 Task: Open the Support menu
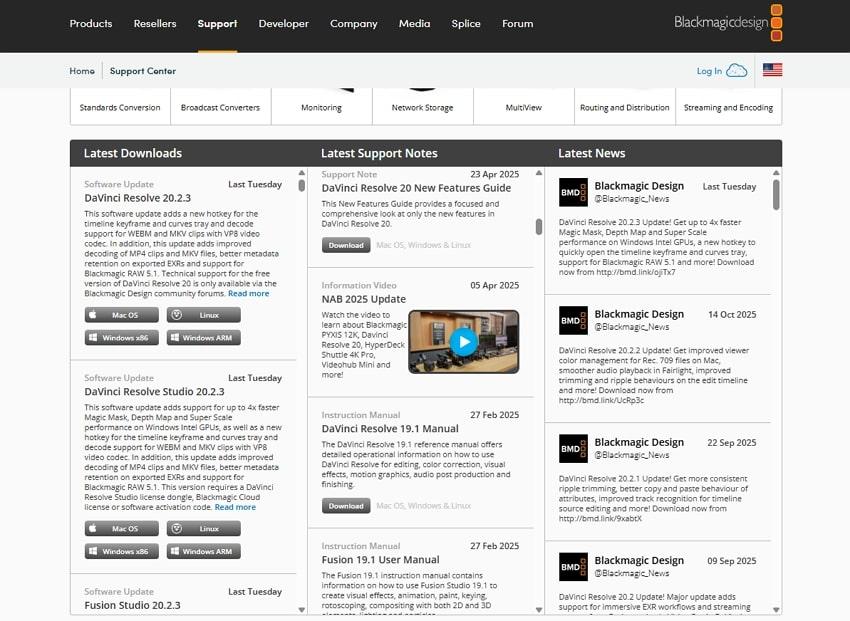click(x=217, y=24)
